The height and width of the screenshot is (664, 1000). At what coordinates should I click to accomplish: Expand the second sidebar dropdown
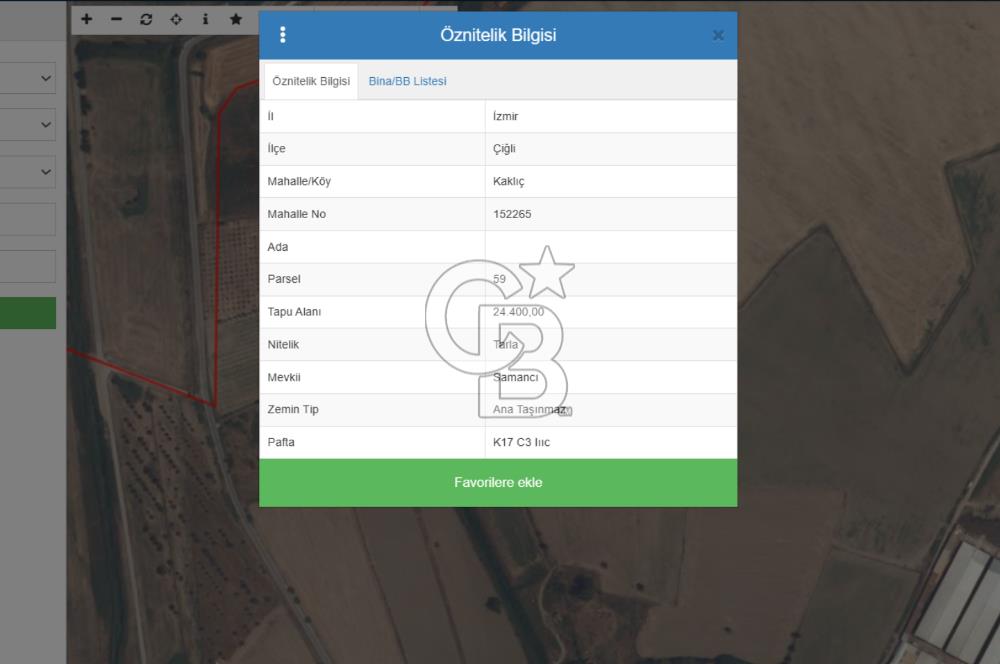point(27,125)
